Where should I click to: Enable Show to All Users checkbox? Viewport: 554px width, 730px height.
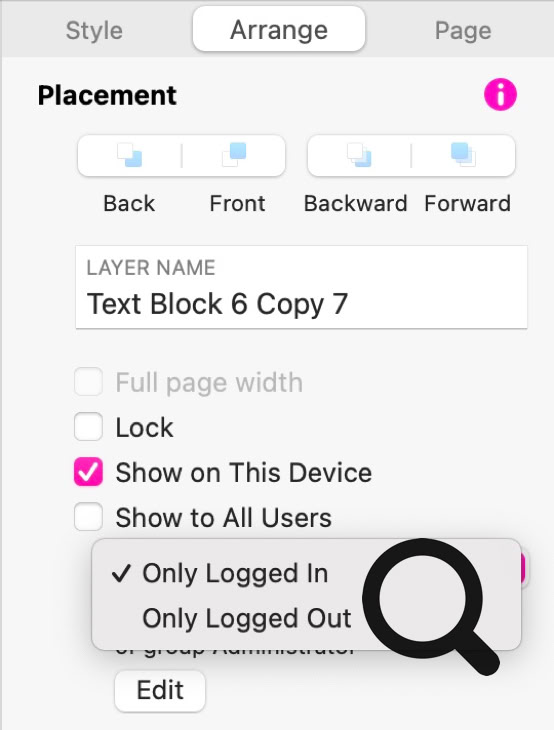coord(88,517)
